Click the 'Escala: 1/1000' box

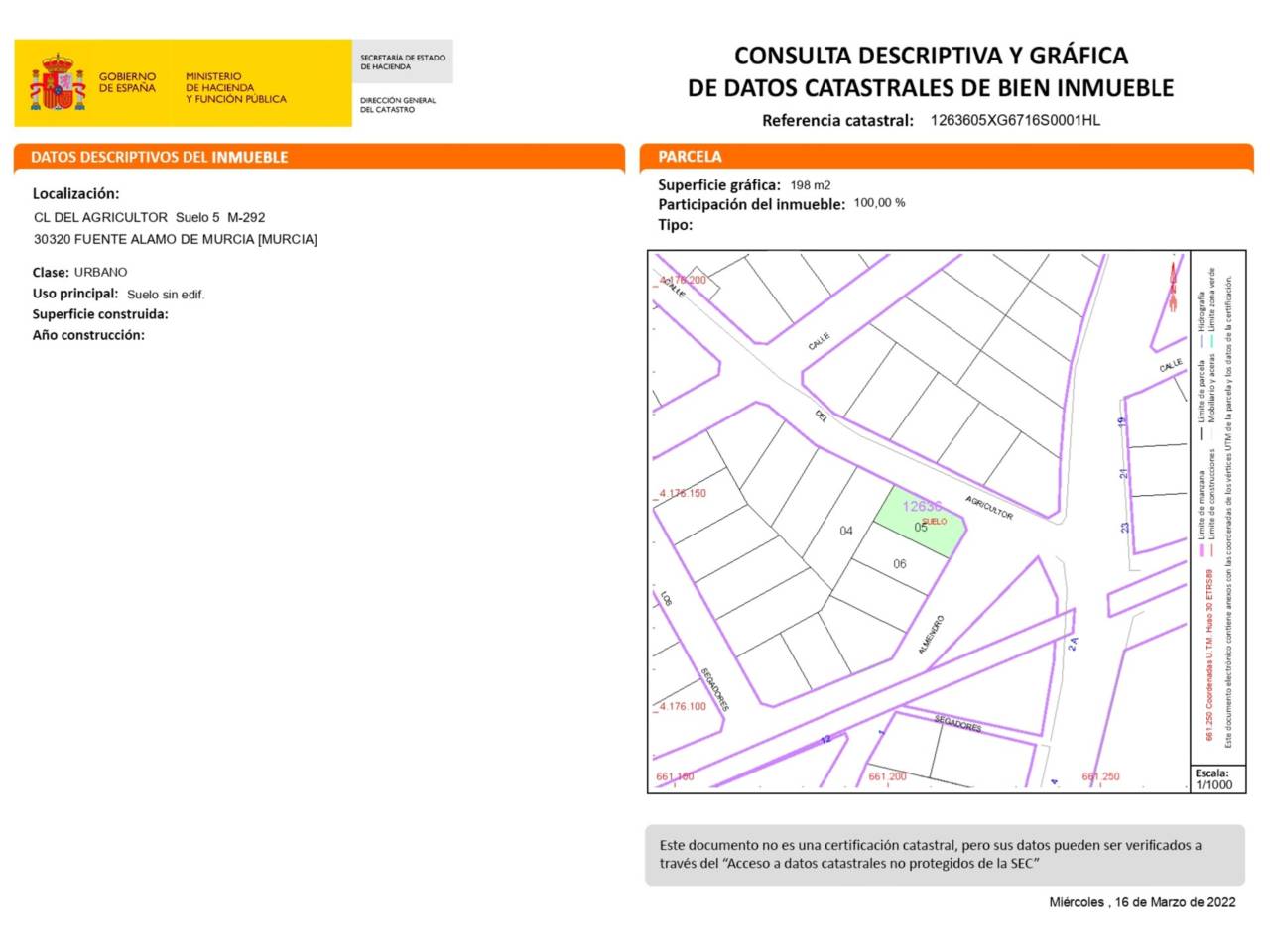[x=1217, y=778]
